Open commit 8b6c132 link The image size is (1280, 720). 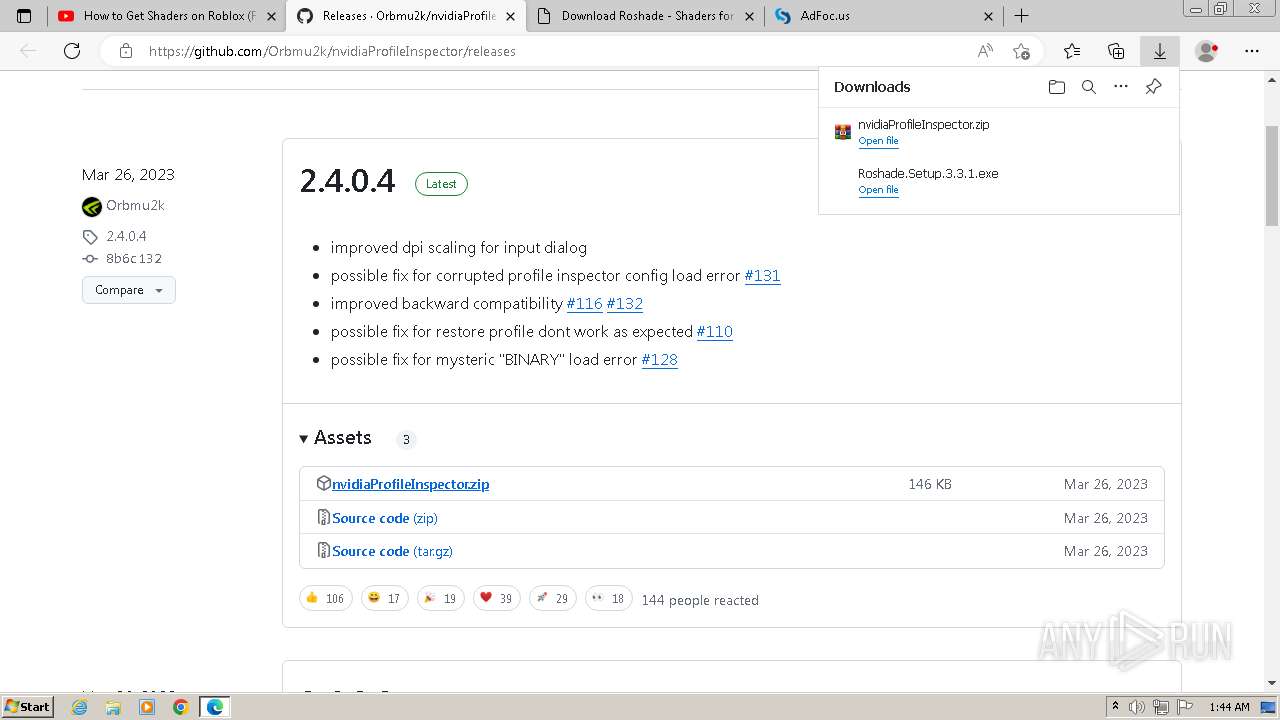pos(134,258)
